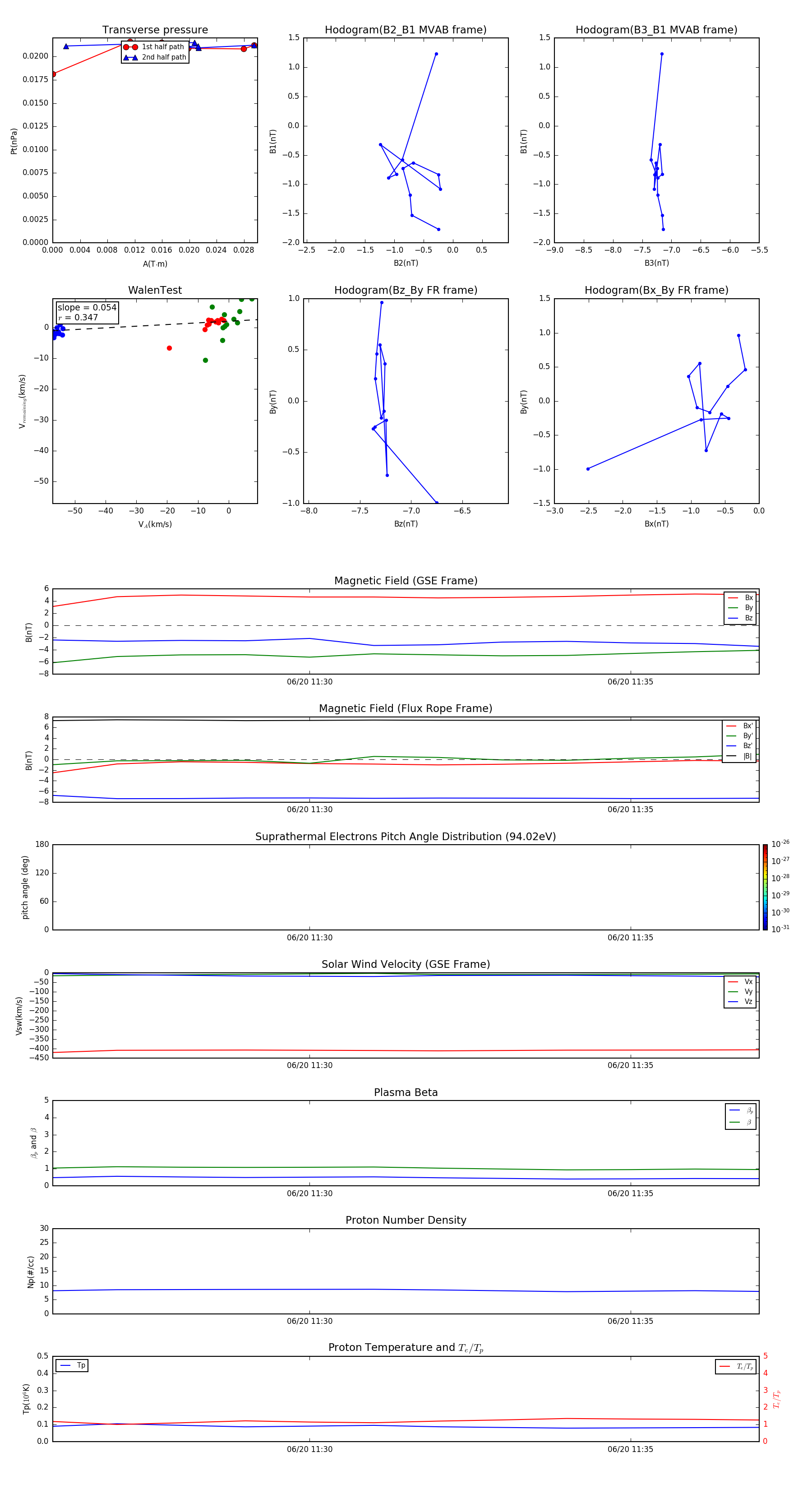812x1489 pixels.
Task: Click 'slope = 0.054' annotation
Action: [x=87, y=308]
